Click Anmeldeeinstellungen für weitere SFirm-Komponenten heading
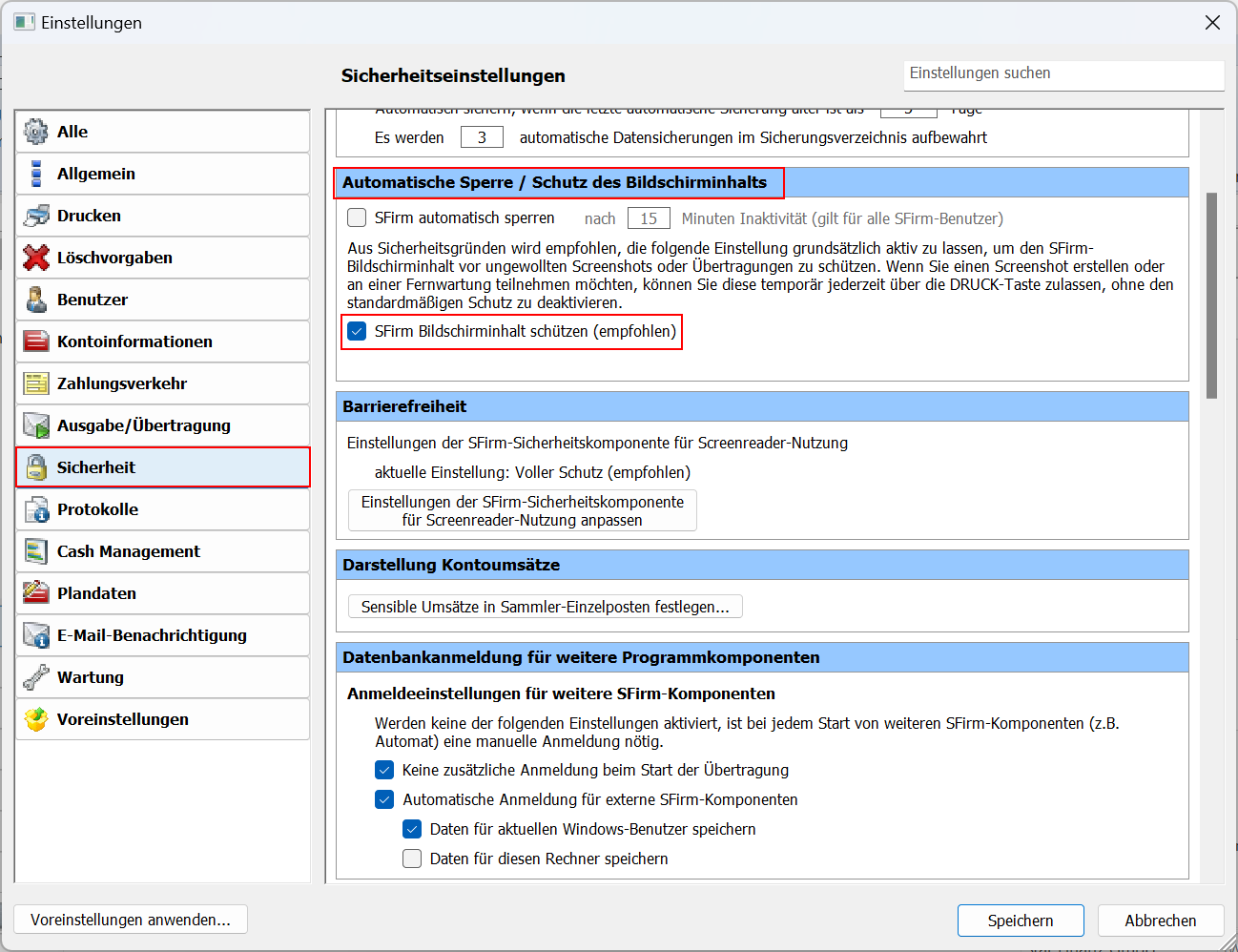This screenshot has width=1238, height=952. click(x=561, y=693)
